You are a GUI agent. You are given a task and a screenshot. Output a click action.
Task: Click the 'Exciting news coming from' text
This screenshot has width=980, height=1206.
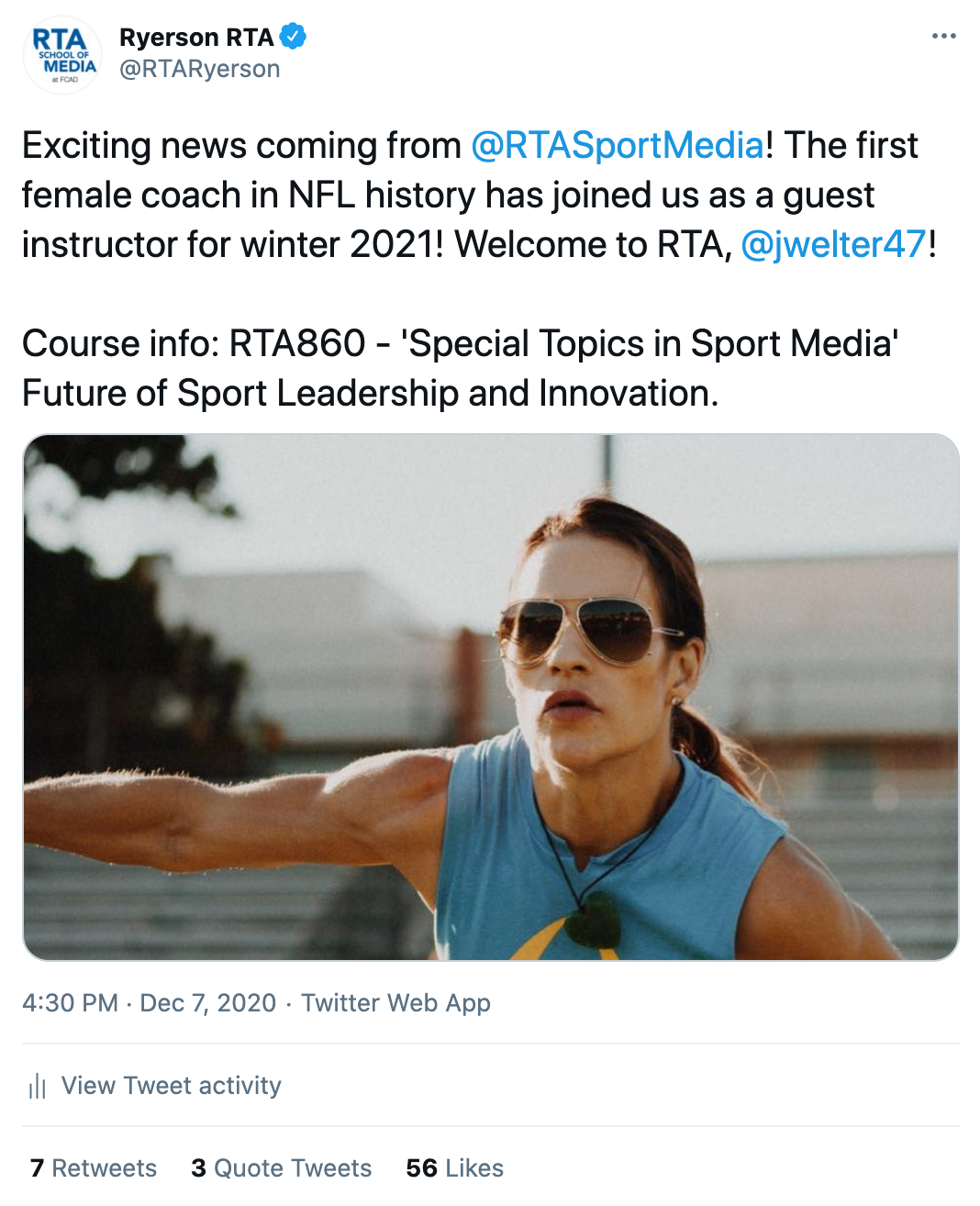(240, 146)
